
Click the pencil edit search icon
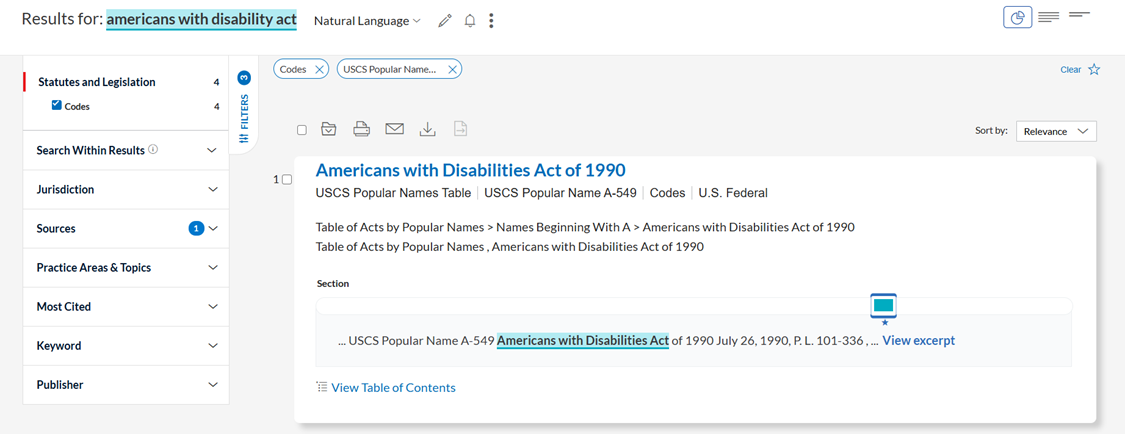click(445, 22)
